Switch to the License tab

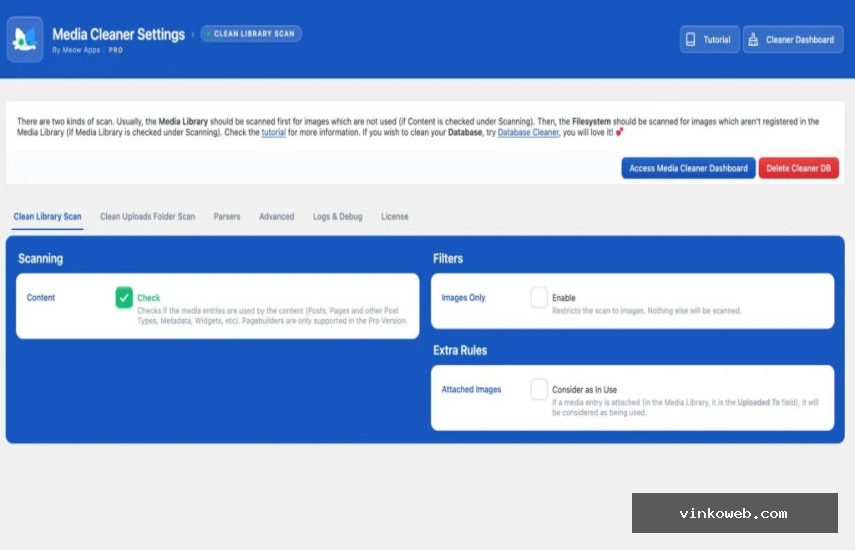pos(394,216)
